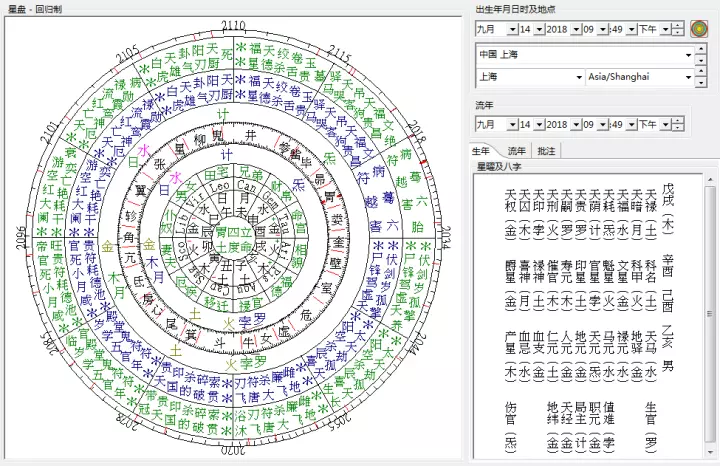Click the 天权 entry in star list
Viewport: 720px width, 466px height.
(511, 201)
